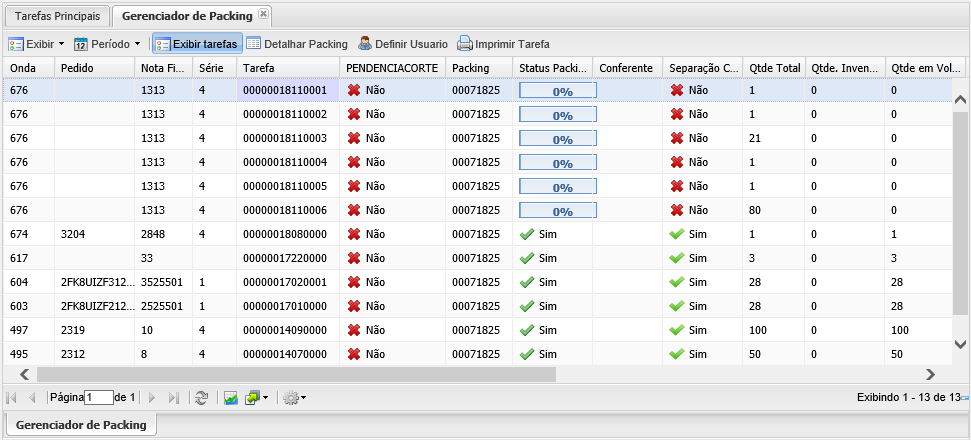Viewport: 971px width, 440px height.
Task: Print task using Imprimir Tarefa
Action: (x=503, y=44)
